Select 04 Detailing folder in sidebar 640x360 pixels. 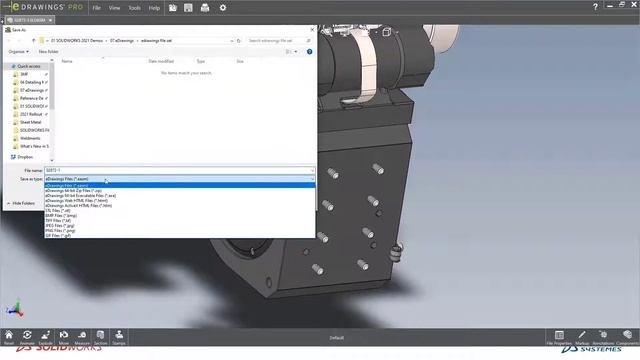point(31,82)
